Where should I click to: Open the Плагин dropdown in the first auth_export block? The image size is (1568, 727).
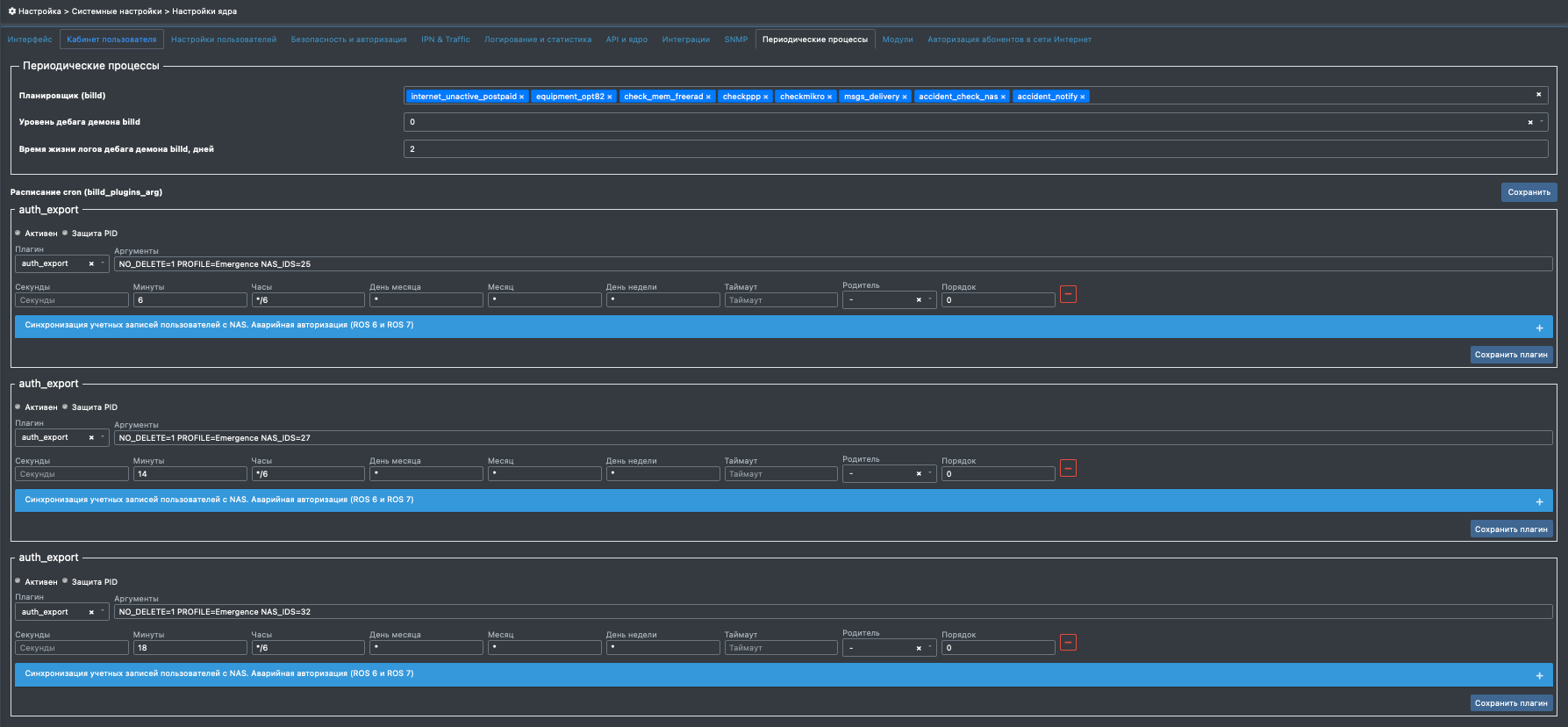103,263
